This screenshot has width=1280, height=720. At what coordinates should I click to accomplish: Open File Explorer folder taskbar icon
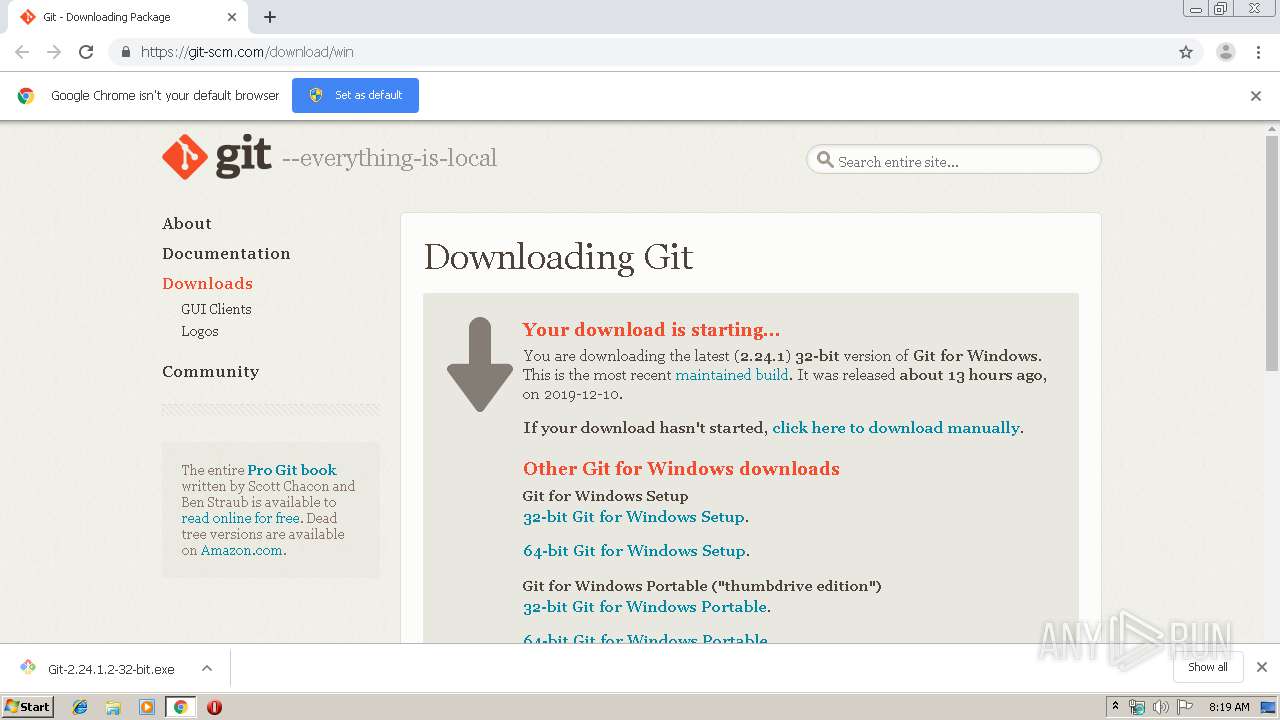point(113,707)
